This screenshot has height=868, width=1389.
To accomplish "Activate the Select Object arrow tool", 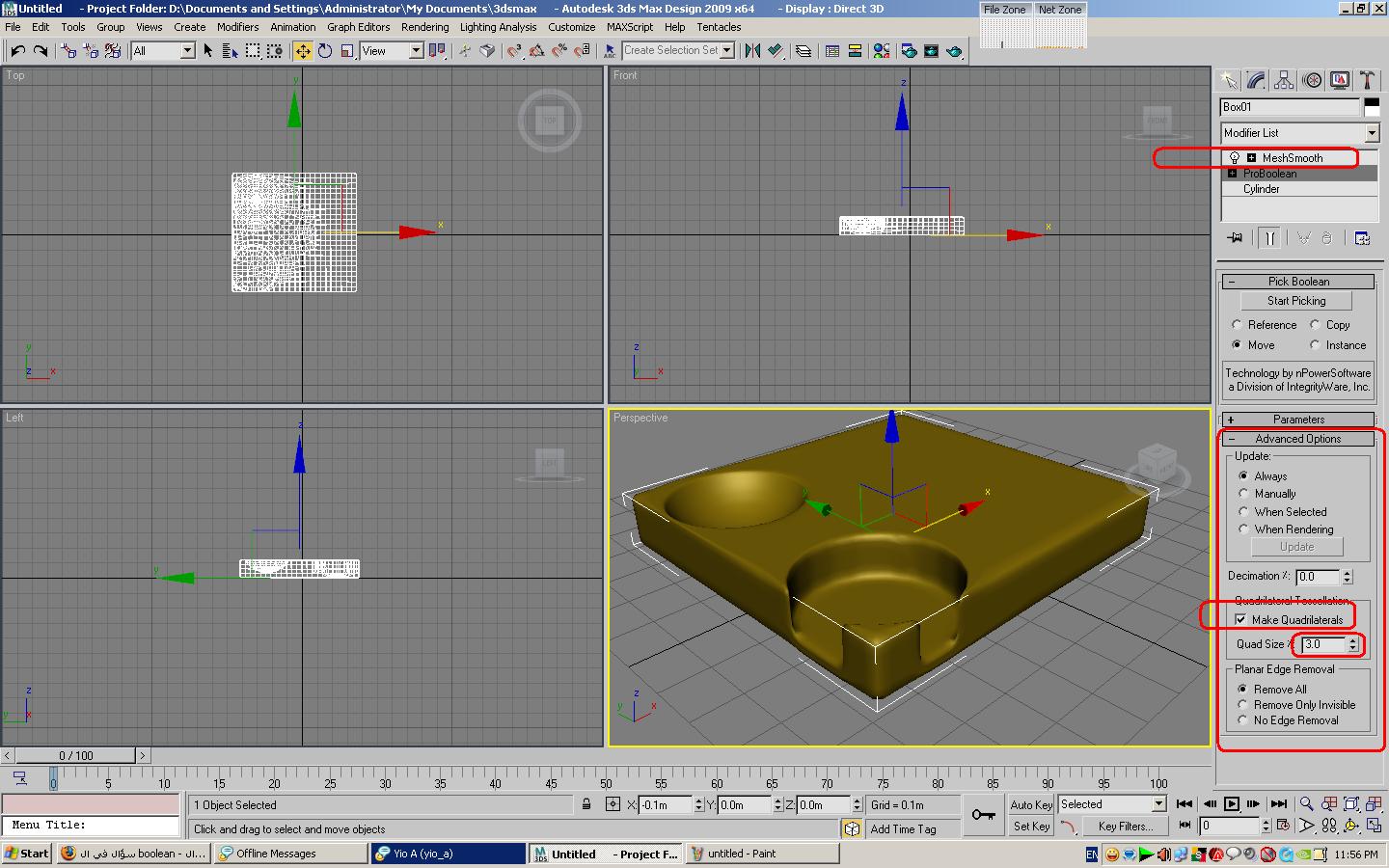I will [x=207, y=50].
